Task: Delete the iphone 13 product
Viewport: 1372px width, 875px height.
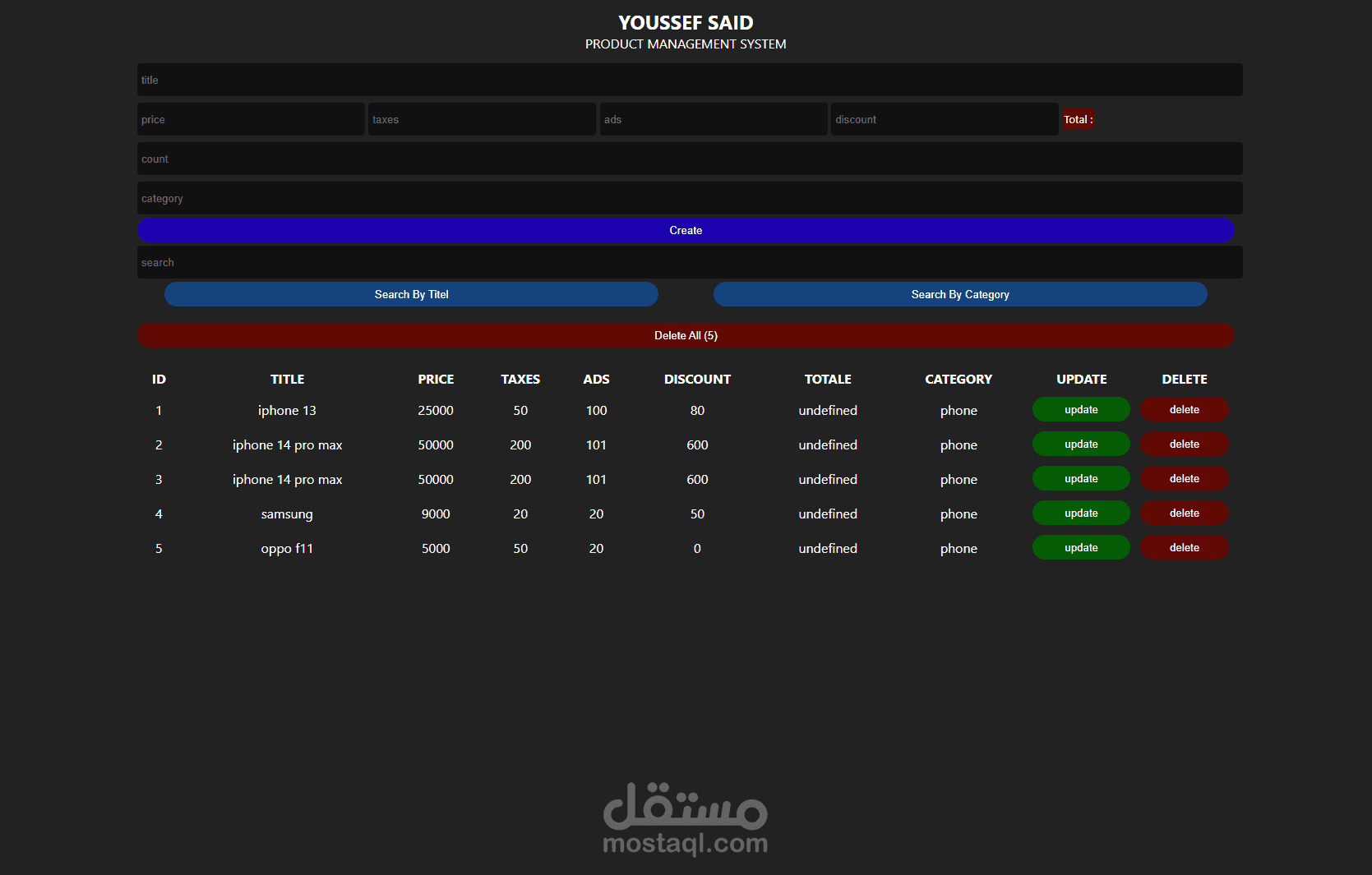Action: [1184, 409]
